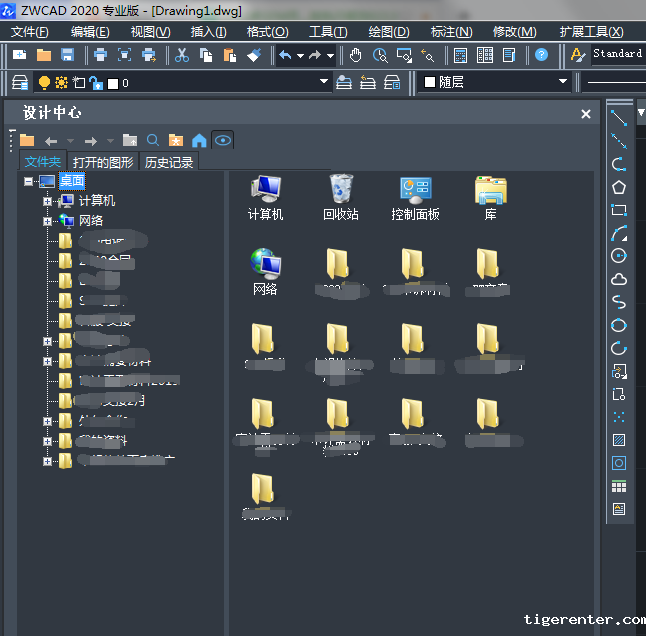Image resolution: width=646 pixels, height=636 pixels.
Task: Select the Hatch tool
Action: [618, 440]
